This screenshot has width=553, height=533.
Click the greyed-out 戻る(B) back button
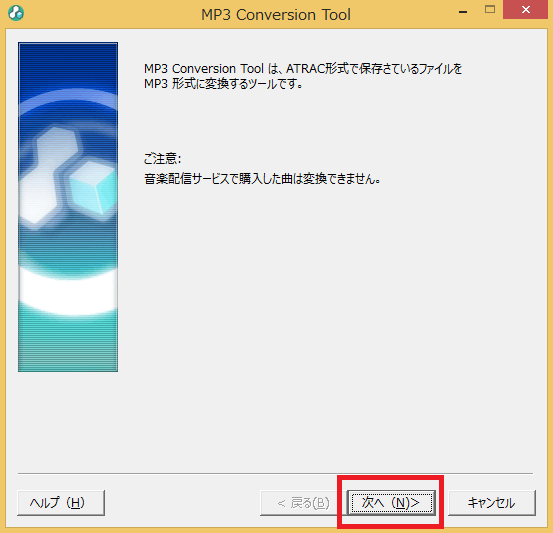click(x=303, y=503)
